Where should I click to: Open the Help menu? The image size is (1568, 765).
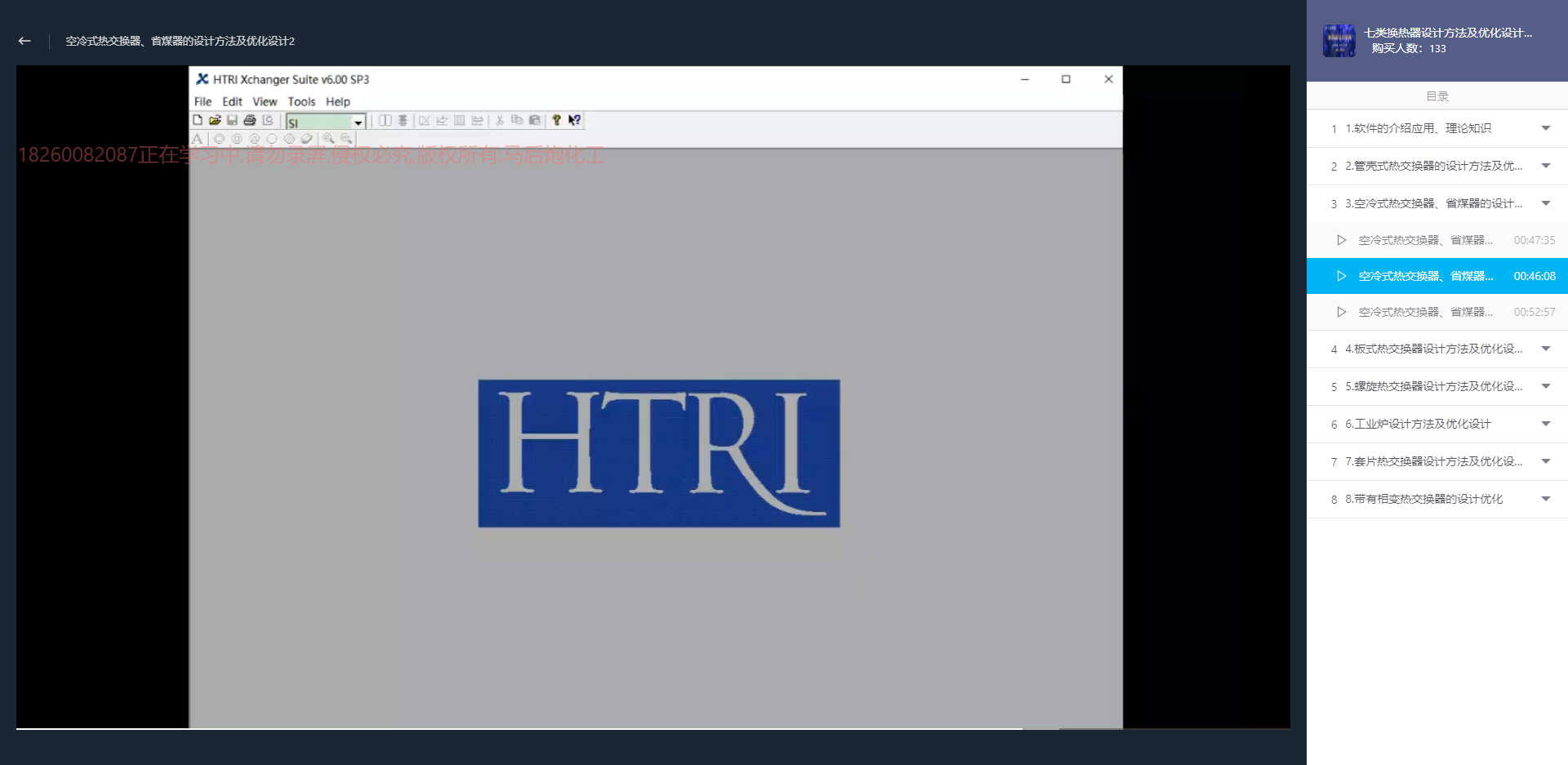pos(338,101)
